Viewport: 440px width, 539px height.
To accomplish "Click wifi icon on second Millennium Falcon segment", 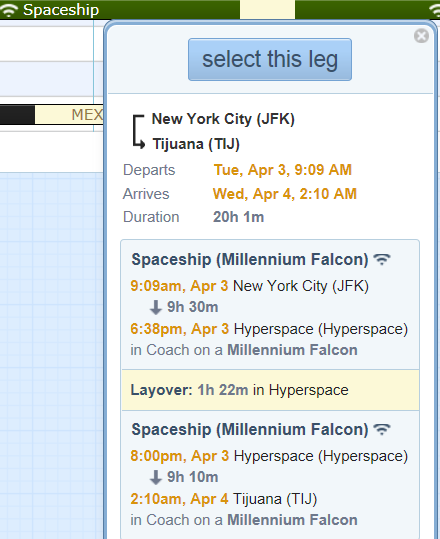I will point(382,429).
